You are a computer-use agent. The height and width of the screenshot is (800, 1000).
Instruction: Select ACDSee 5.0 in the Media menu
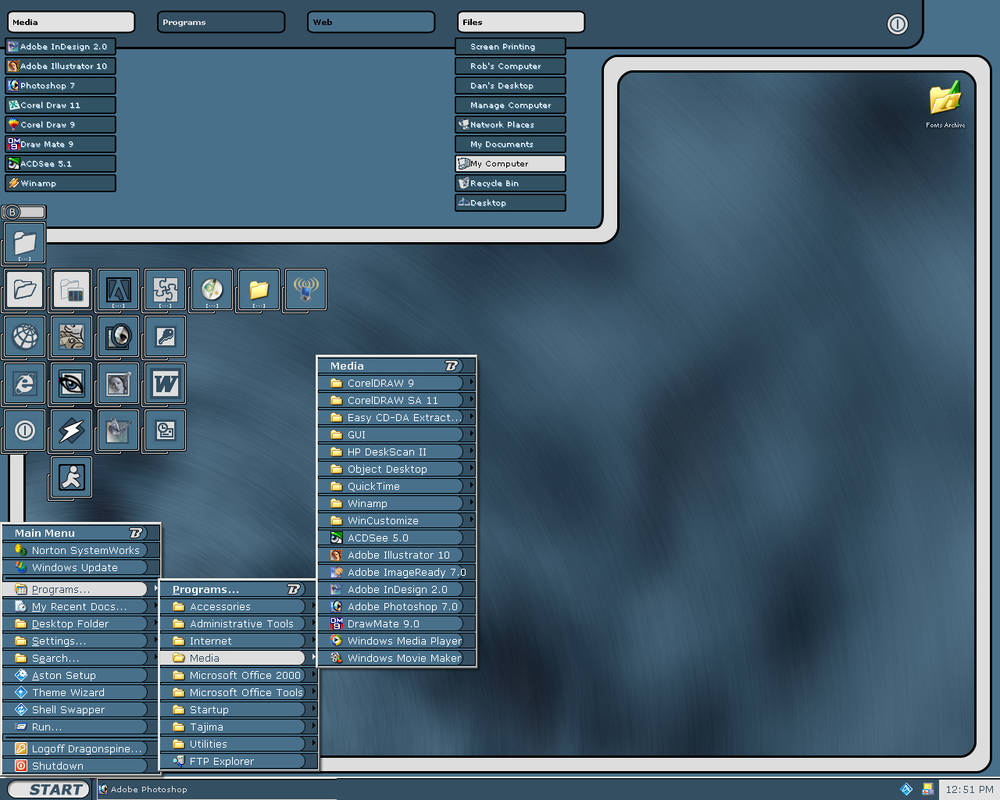point(396,538)
